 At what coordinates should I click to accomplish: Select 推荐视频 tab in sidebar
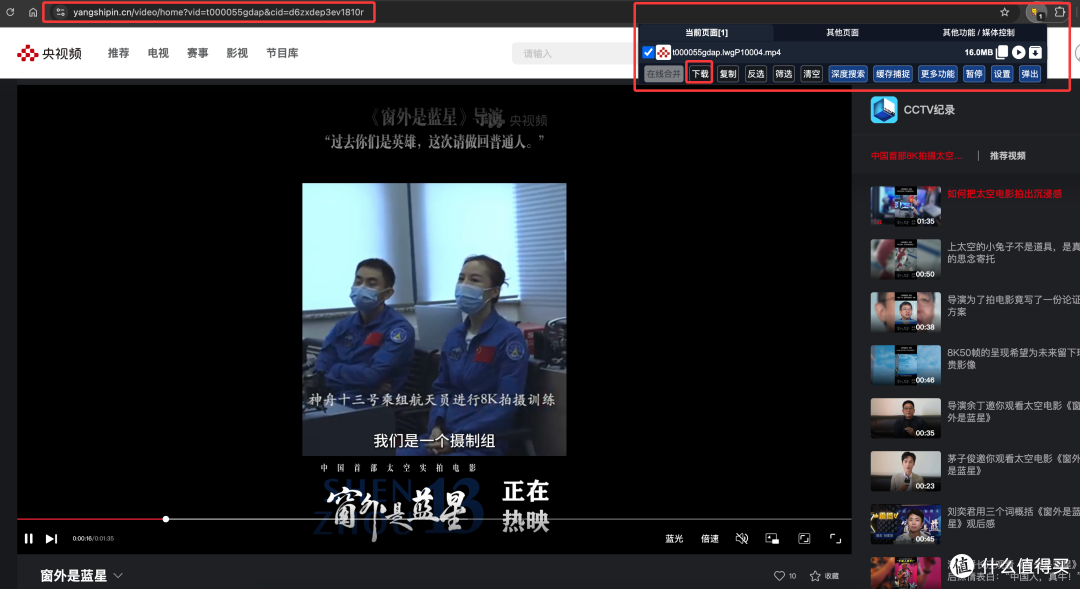[1008, 156]
